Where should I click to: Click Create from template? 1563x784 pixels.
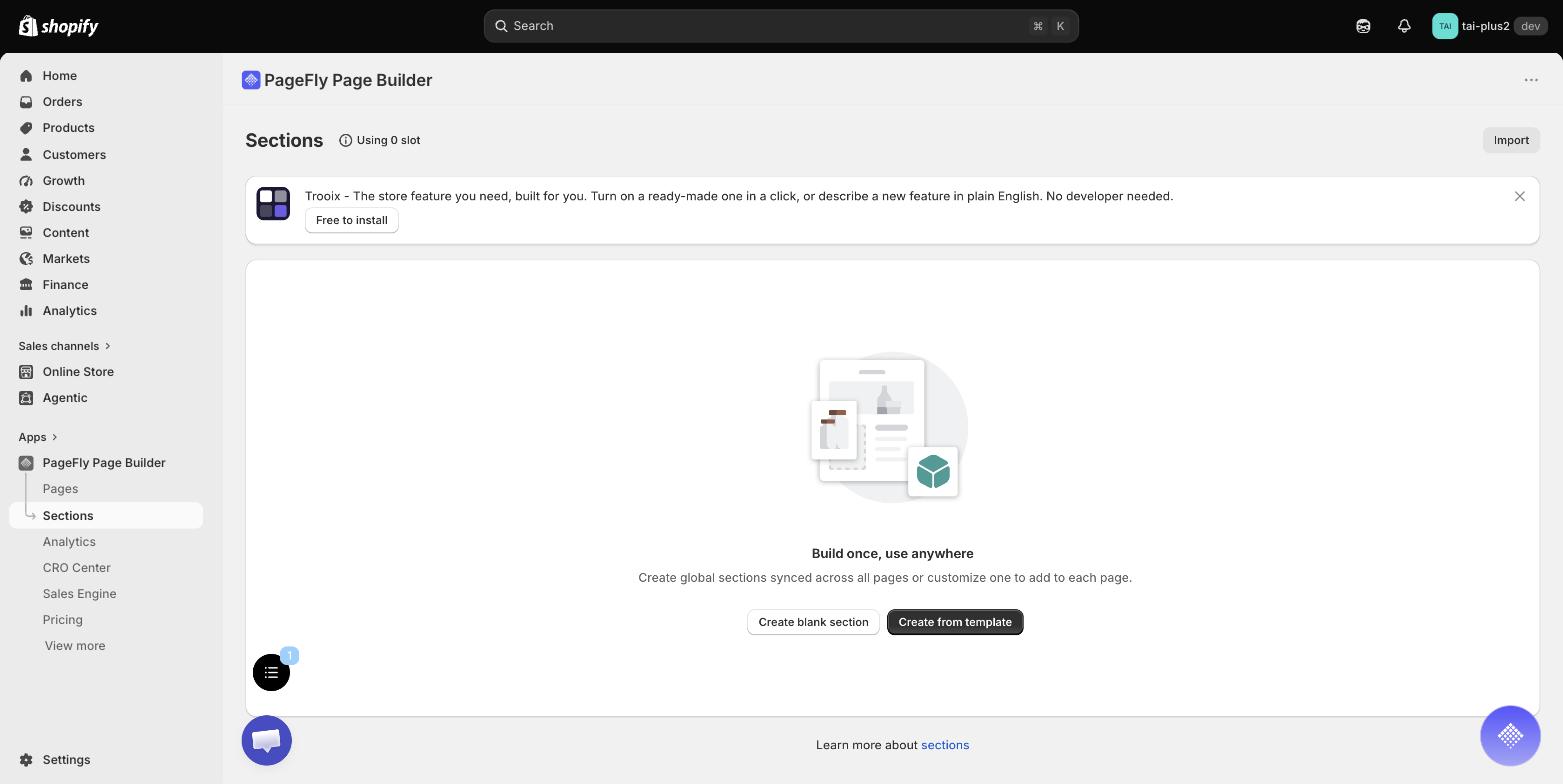click(x=955, y=622)
